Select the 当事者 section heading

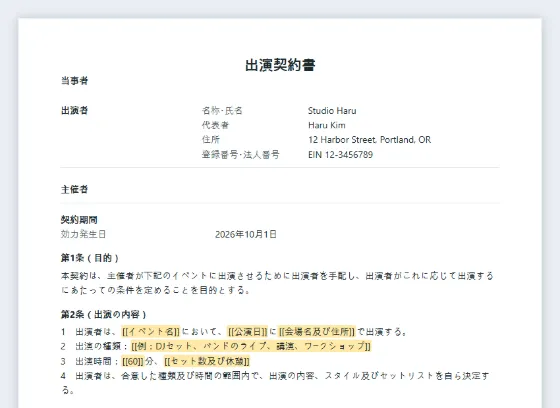(x=74, y=81)
